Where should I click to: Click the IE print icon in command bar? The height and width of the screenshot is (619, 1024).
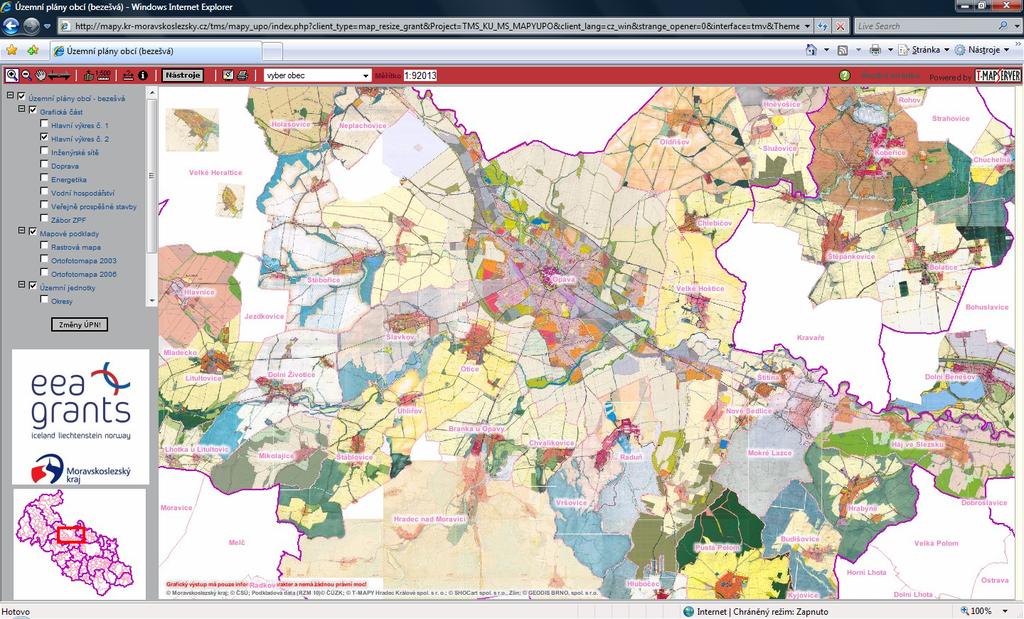(x=875, y=50)
